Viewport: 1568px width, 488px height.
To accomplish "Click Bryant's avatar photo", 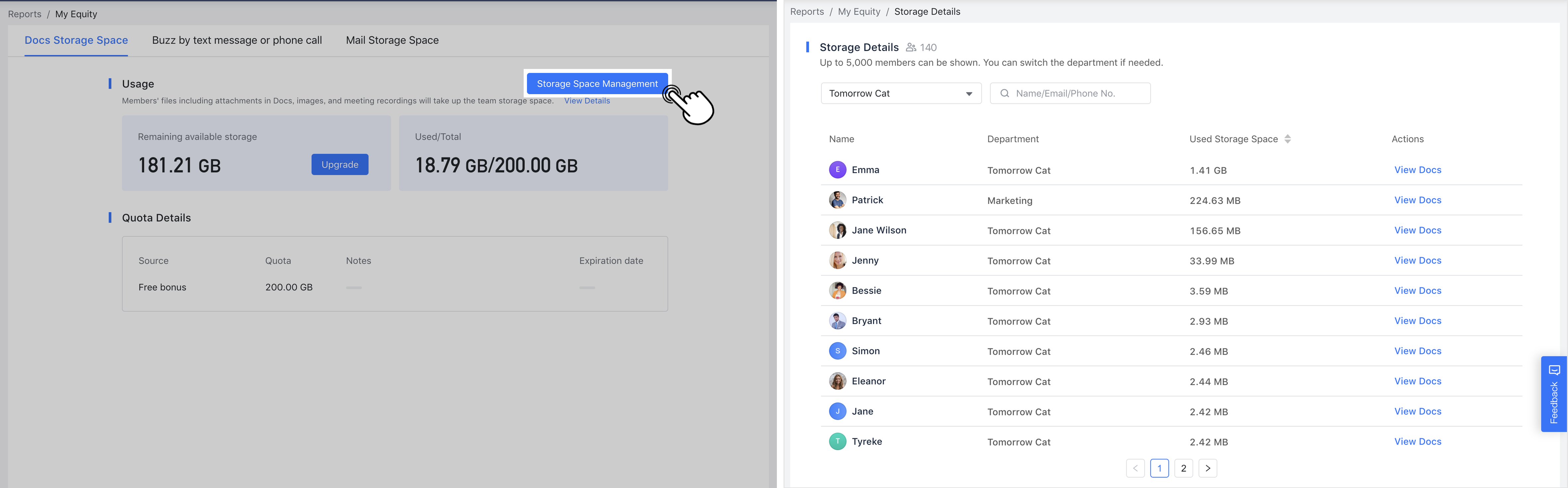I will coord(838,321).
